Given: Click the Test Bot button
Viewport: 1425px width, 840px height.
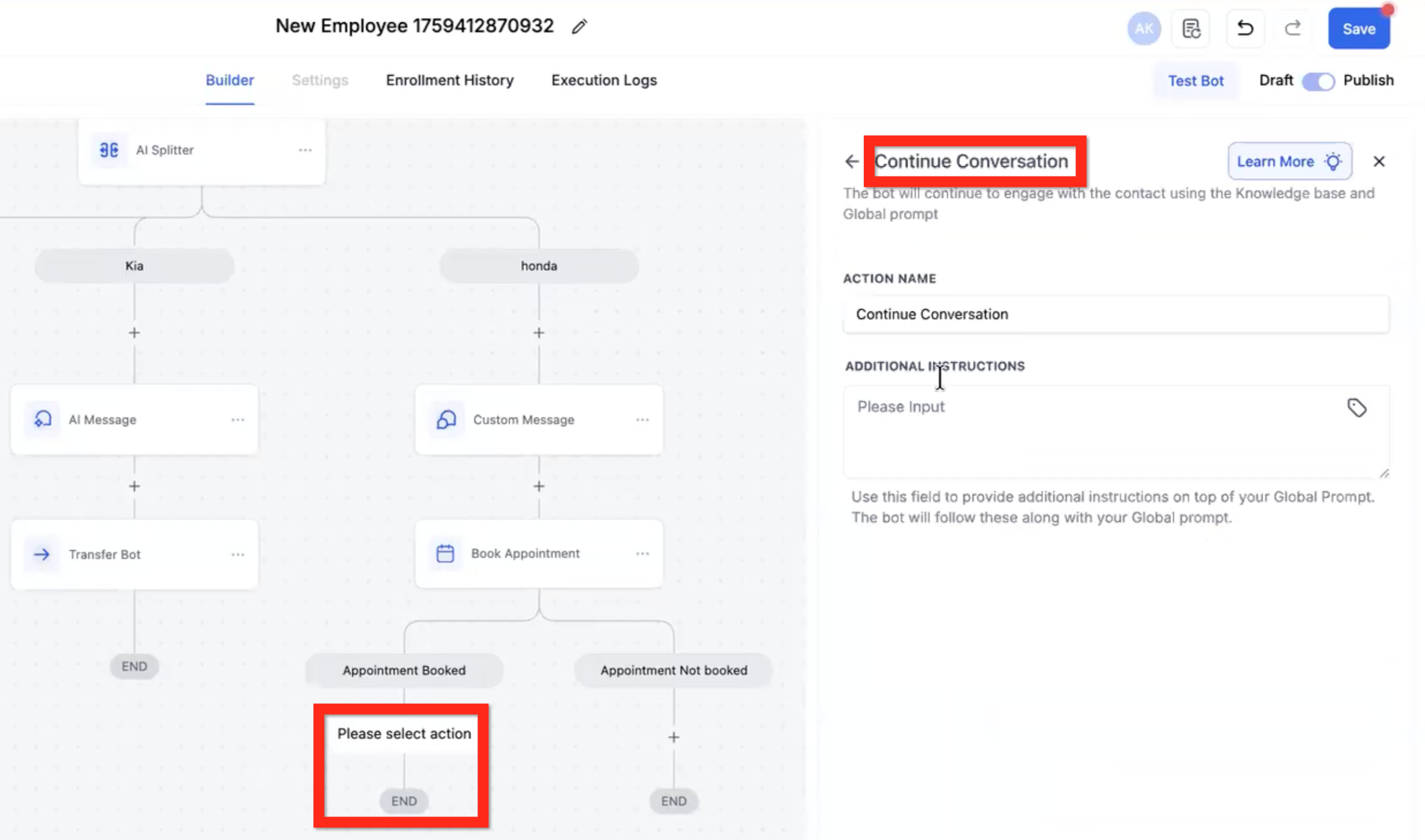Looking at the screenshot, I should [x=1195, y=81].
